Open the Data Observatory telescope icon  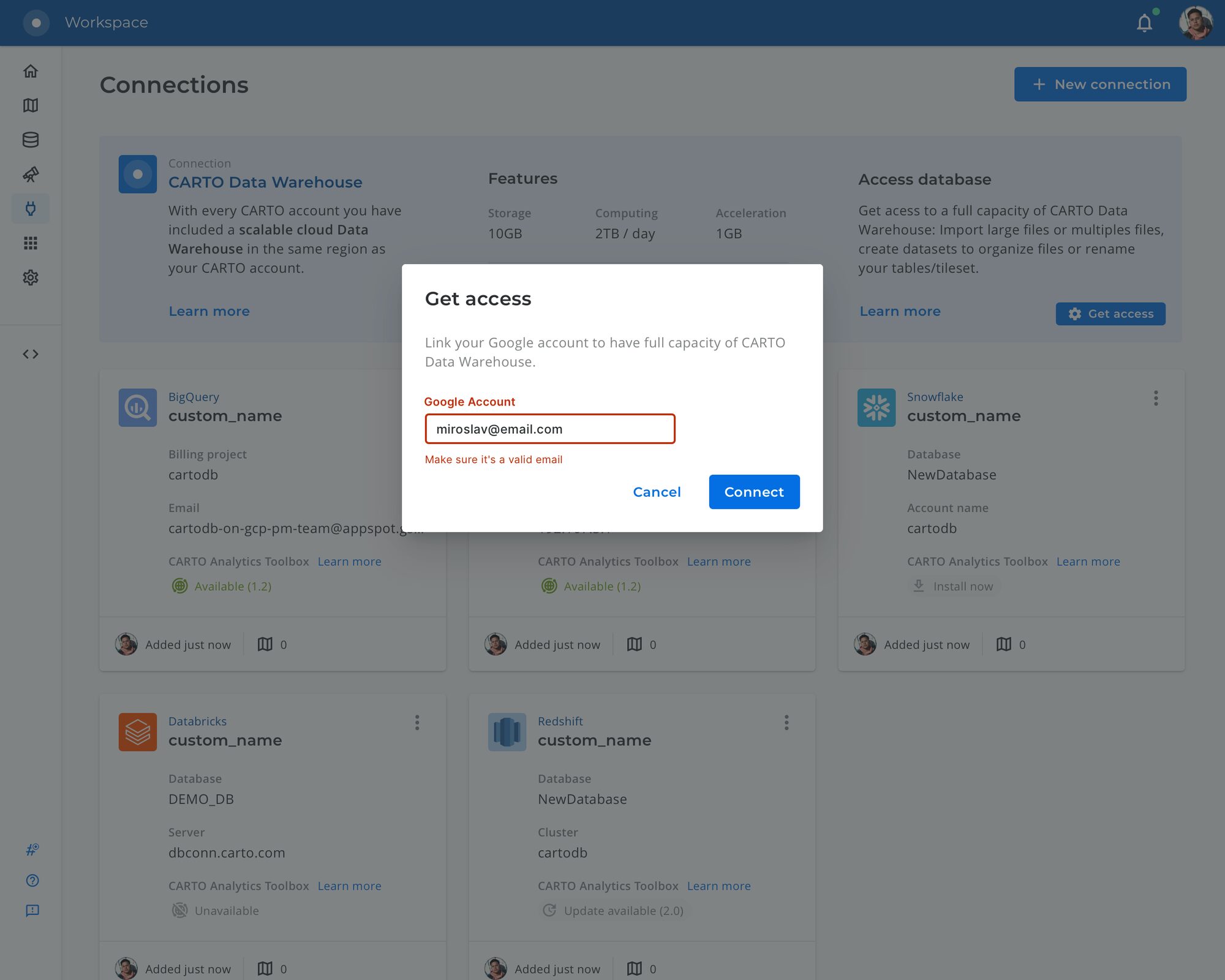[31, 174]
